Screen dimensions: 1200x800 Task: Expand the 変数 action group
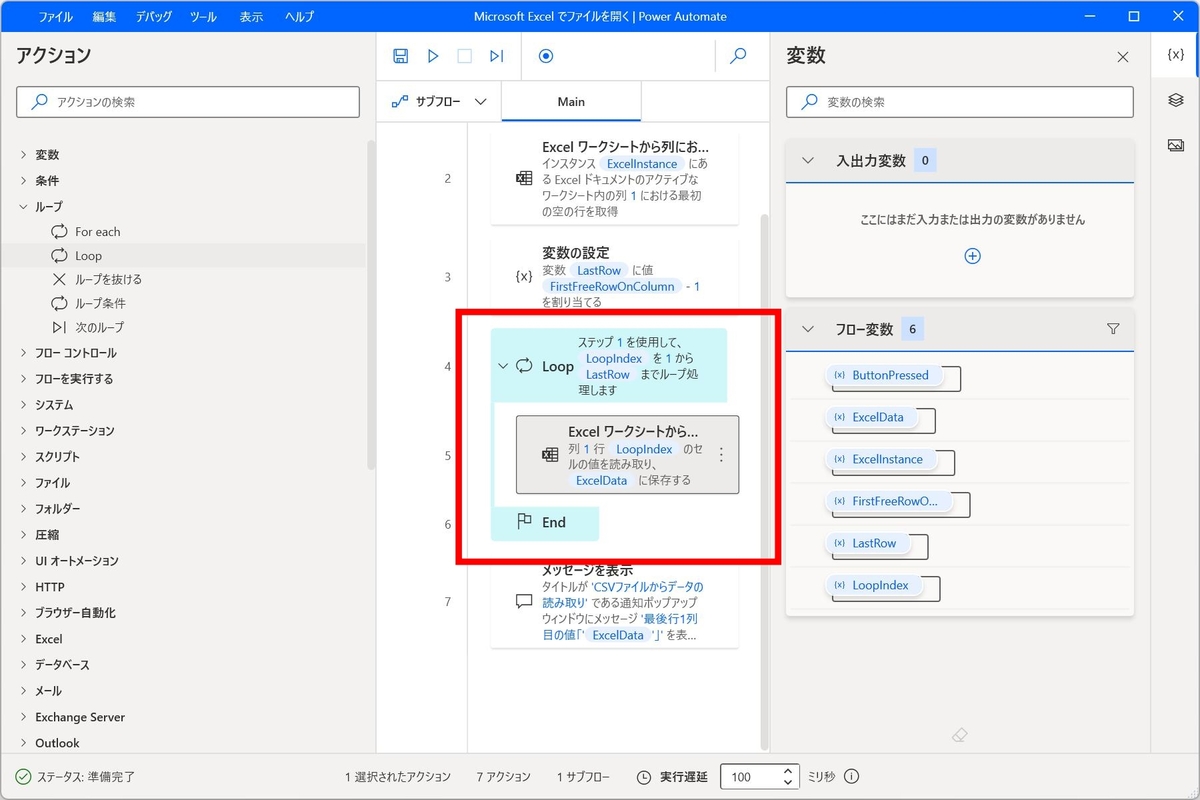point(24,155)
